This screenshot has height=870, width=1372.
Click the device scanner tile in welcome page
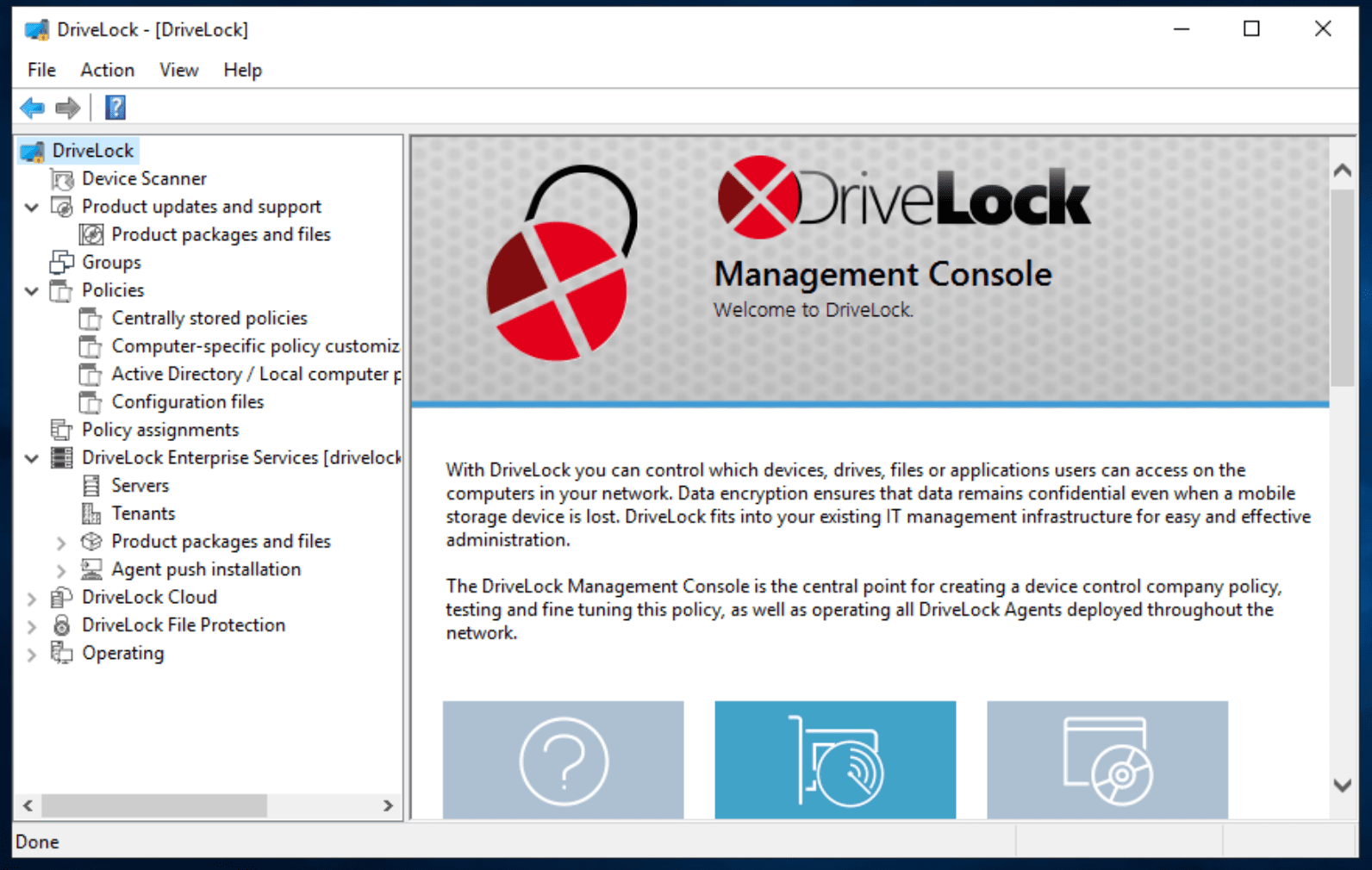pyautogui.click(x=834, y=760)
